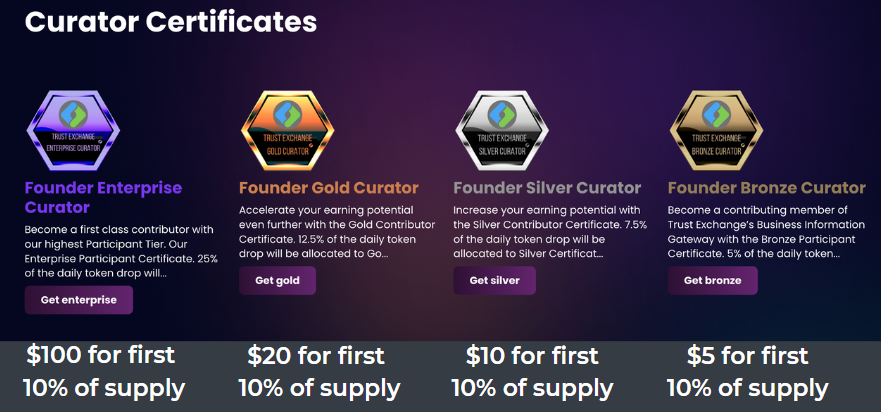
Task: Click the Get gold button
Action: point(278,280)
